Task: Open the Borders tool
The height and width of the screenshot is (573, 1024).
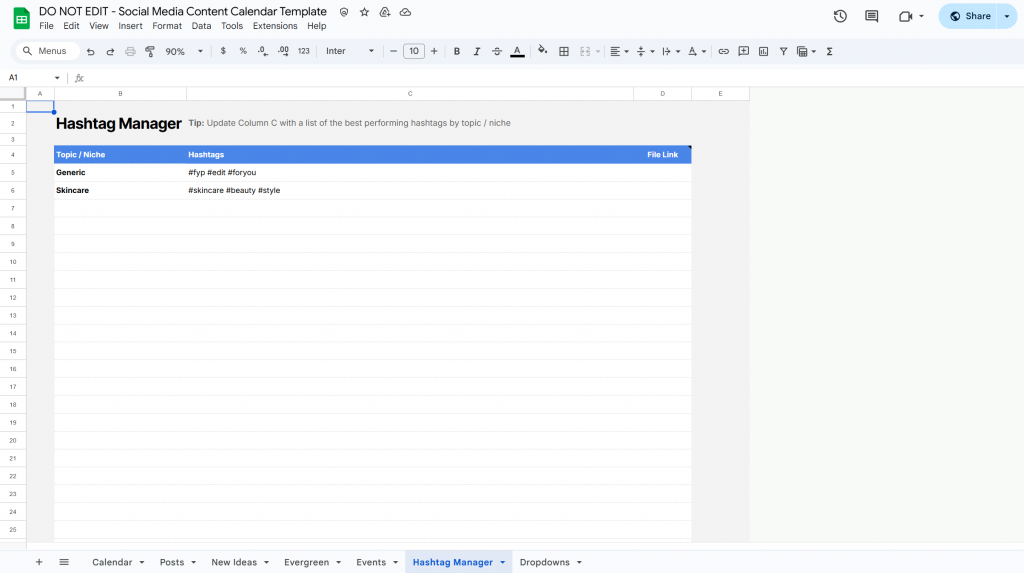Action: 564,51
